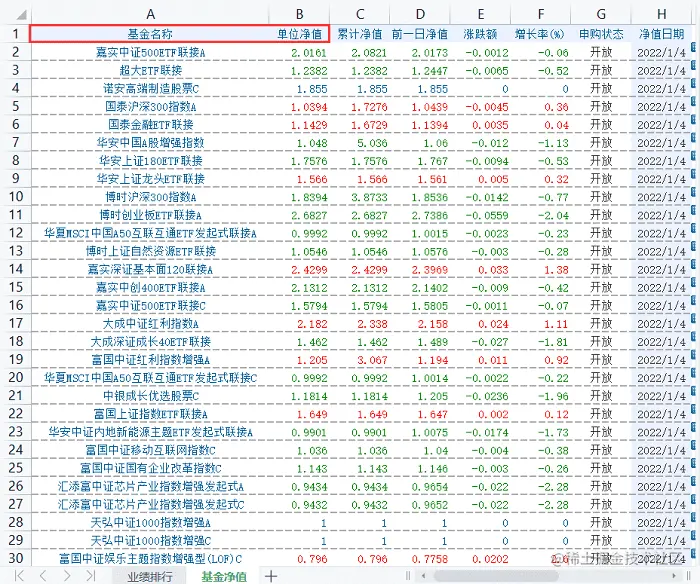Click the tab bar splitter handle
This screenshot has height=584, width=700.
coord(408,576)
